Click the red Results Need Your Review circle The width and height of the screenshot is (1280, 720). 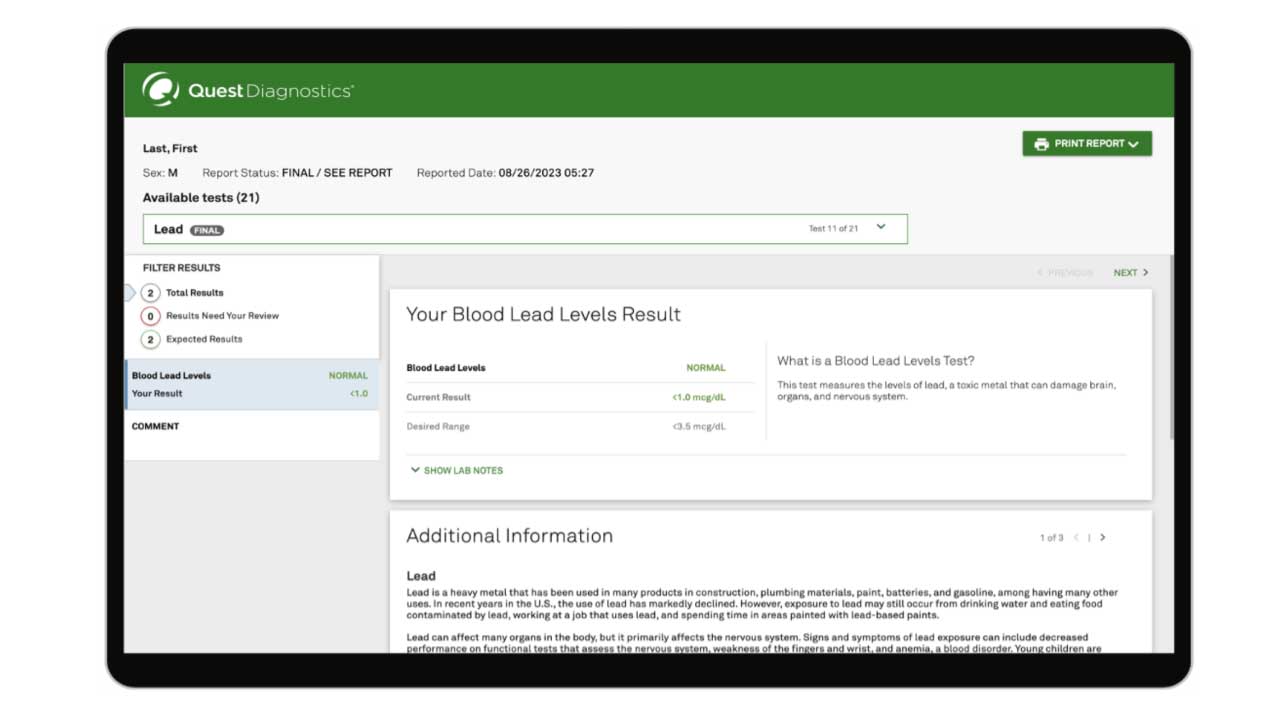click(150, 316)
